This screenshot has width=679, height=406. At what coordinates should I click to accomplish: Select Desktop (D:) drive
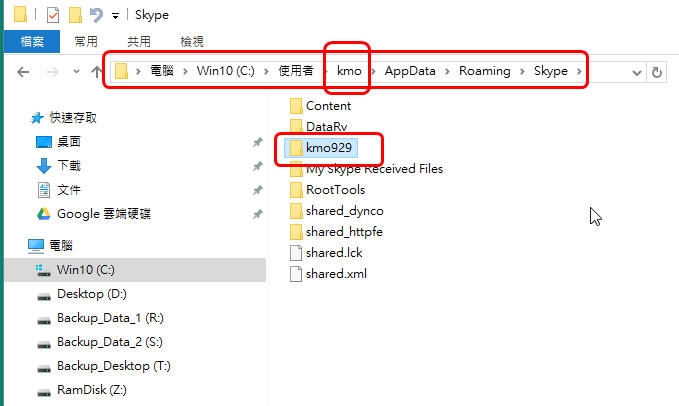click(92, 294)
